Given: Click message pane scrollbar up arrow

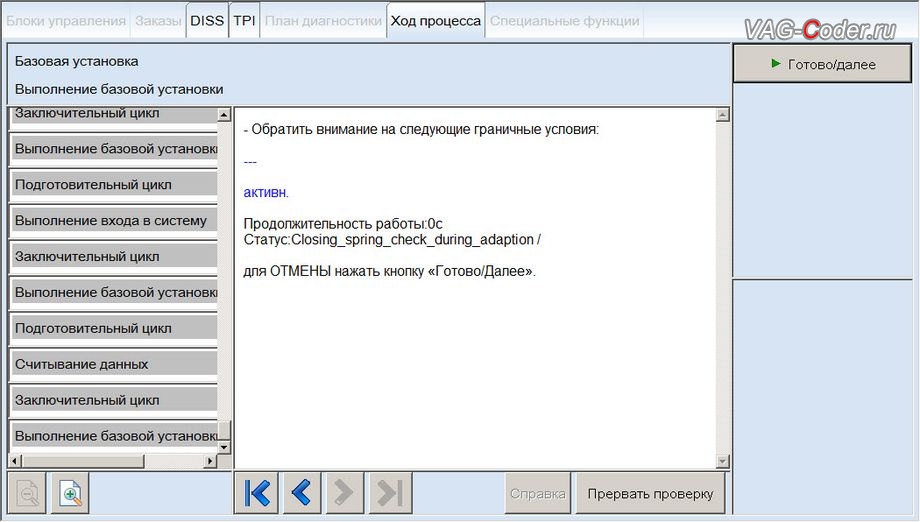Looking at the screenshot, I should [x=723, y=115].
